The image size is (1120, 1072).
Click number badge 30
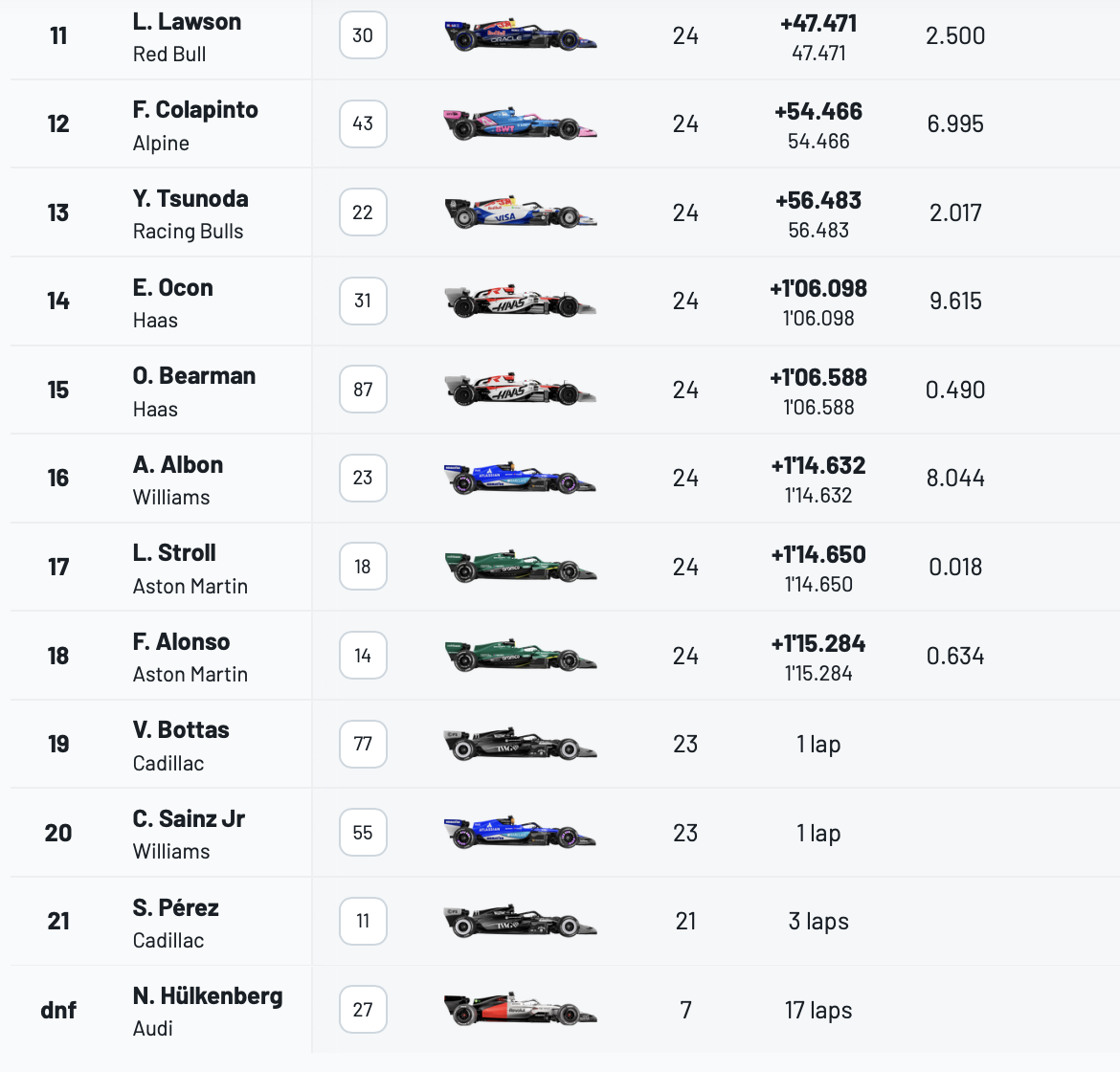pos(363,35)
